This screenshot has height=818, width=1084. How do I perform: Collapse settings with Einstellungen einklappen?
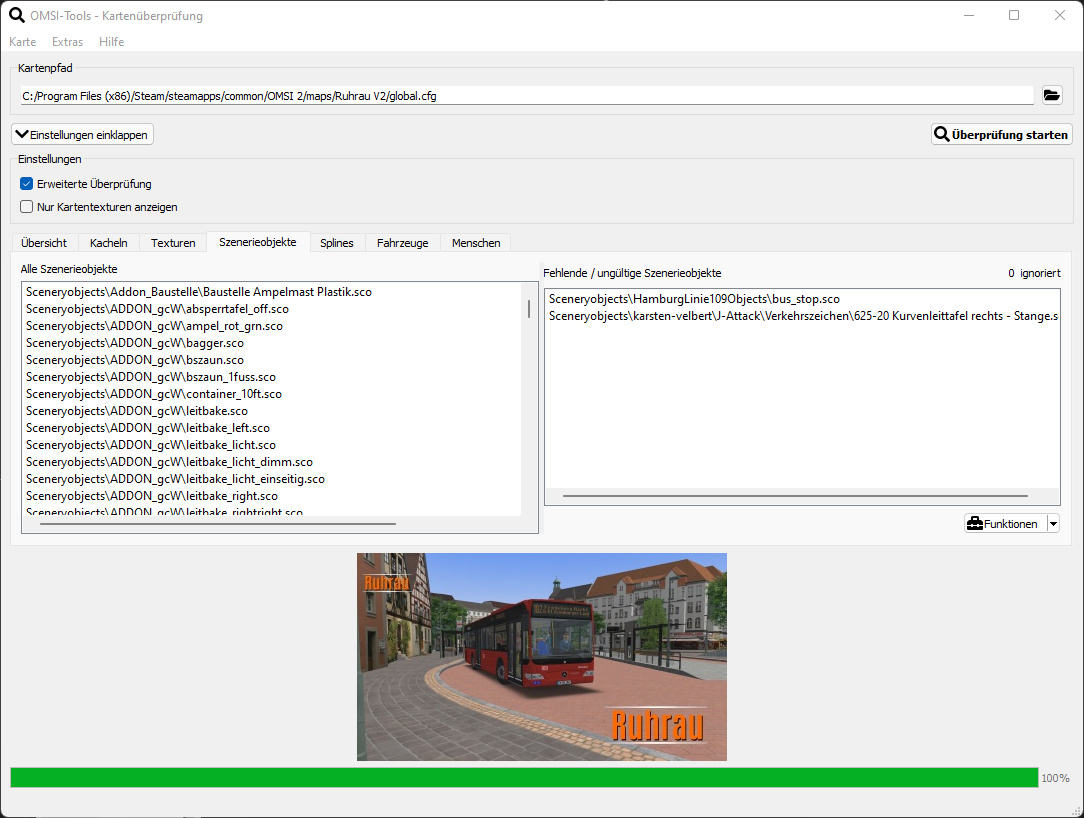83,134
